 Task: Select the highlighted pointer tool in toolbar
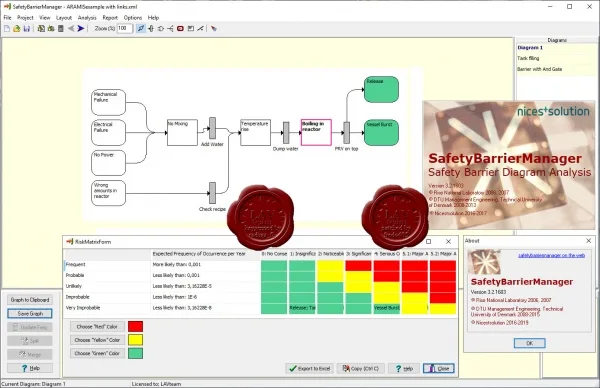tap(141, 29)
